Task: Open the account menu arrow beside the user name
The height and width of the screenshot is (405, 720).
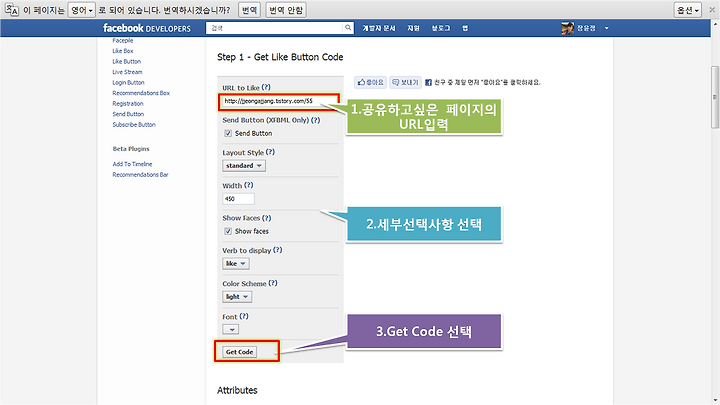Action: (x=607, y=28)
